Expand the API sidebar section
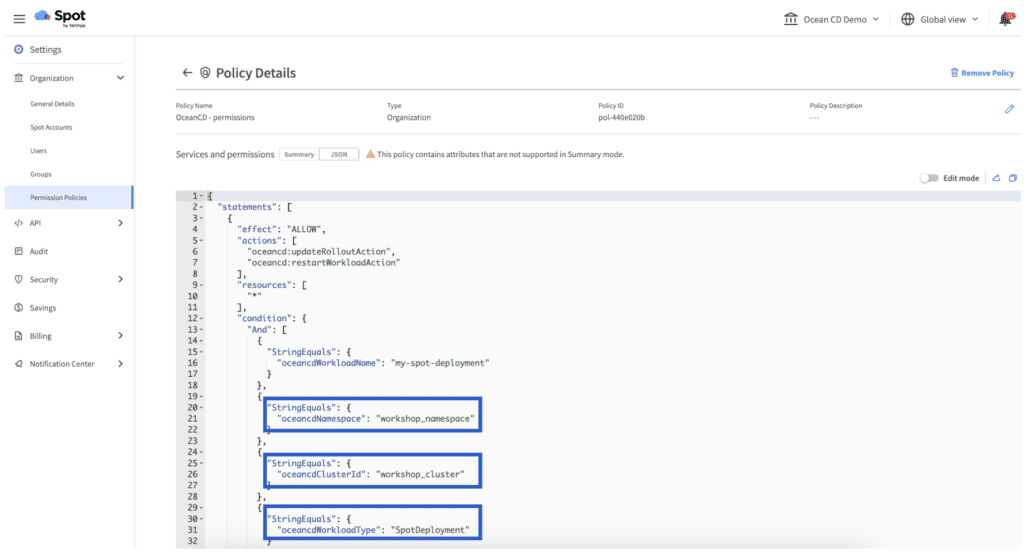Viewport: 1024px width, 560px height. 120,223
